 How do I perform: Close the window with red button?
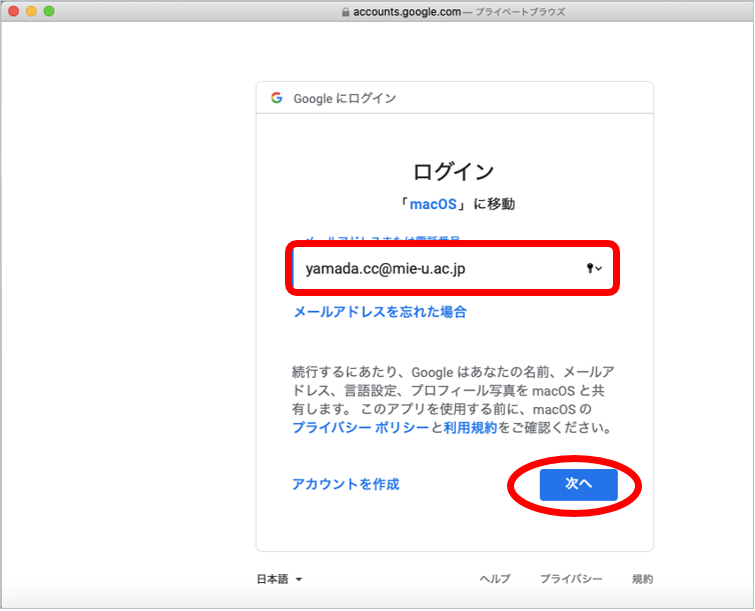[13, 11]
